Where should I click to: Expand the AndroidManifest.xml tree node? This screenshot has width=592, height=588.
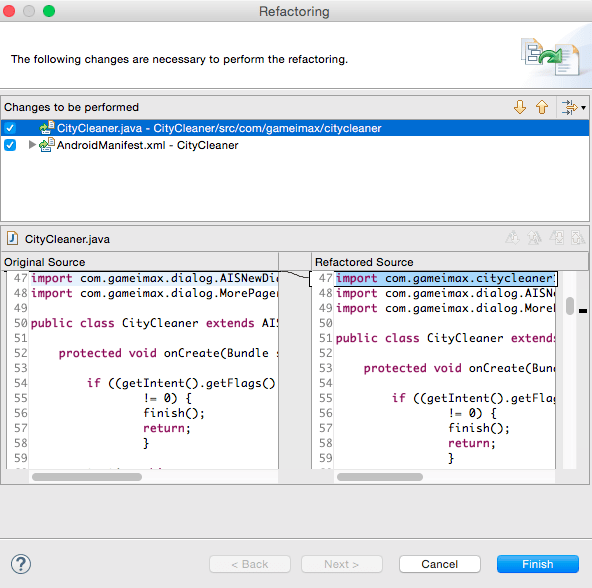pyautogui.click(x=32, y=145)
